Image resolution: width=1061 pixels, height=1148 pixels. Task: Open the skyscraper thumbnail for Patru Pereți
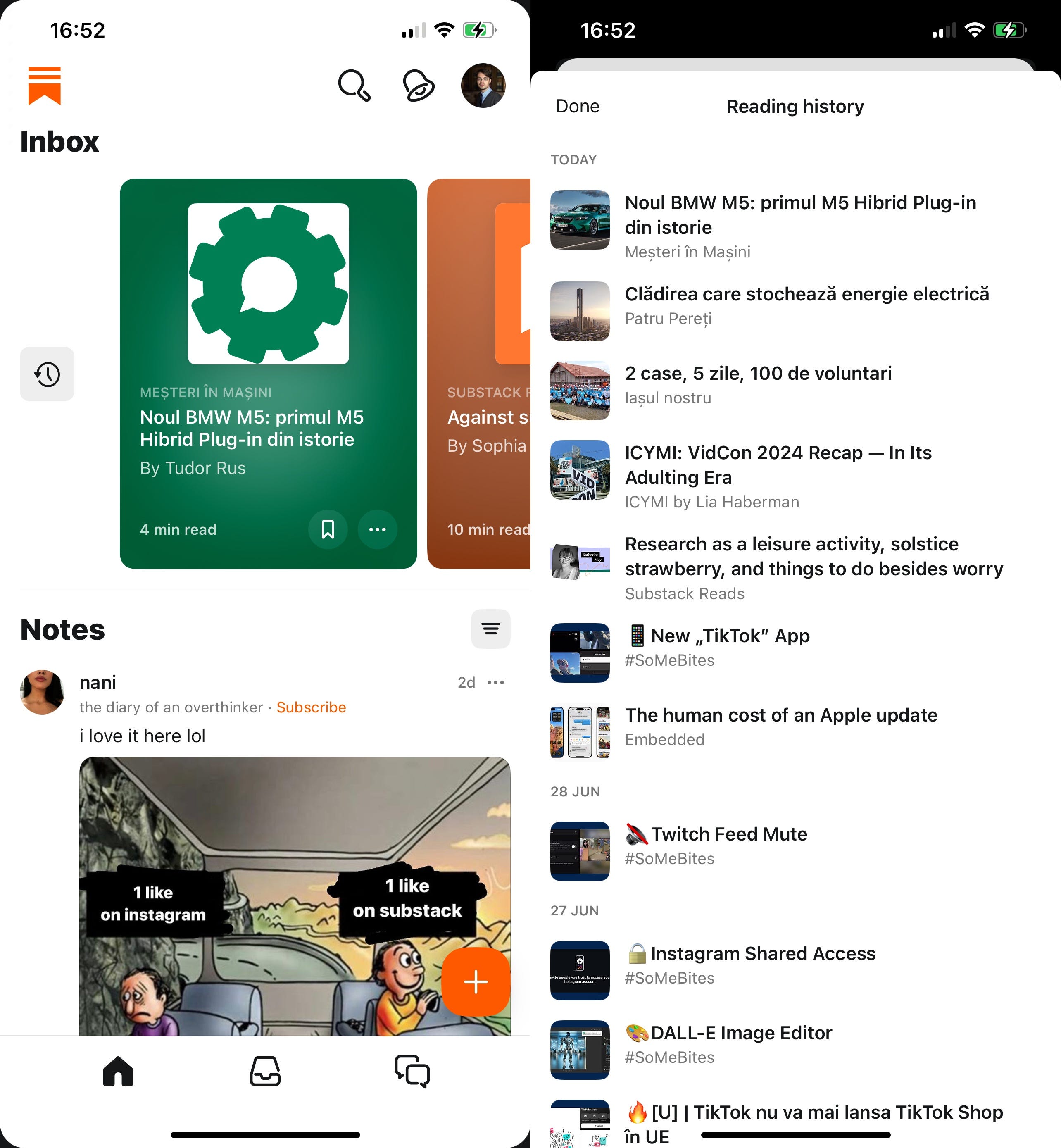point(580,311)
